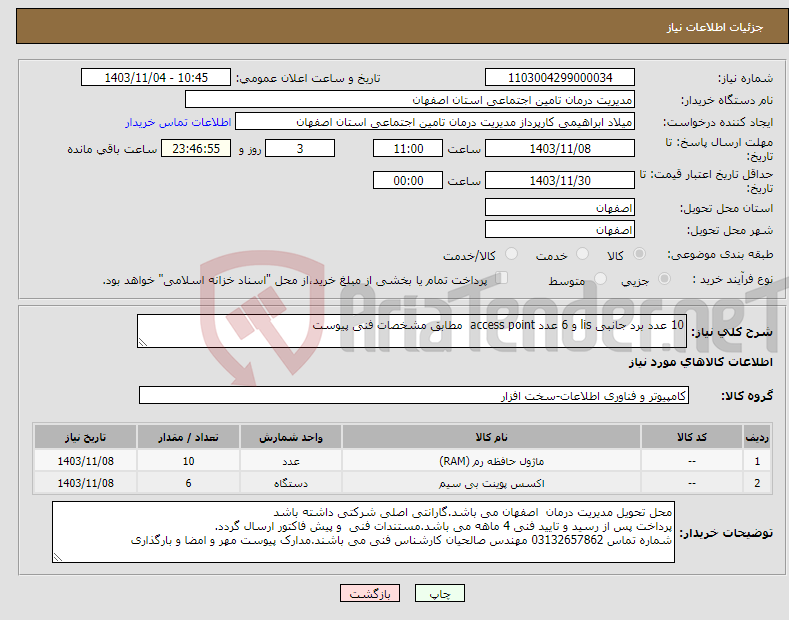Click the تعداد / مقدار column header
The height and width of the screenshot is (620, 789).
[188, 437]
